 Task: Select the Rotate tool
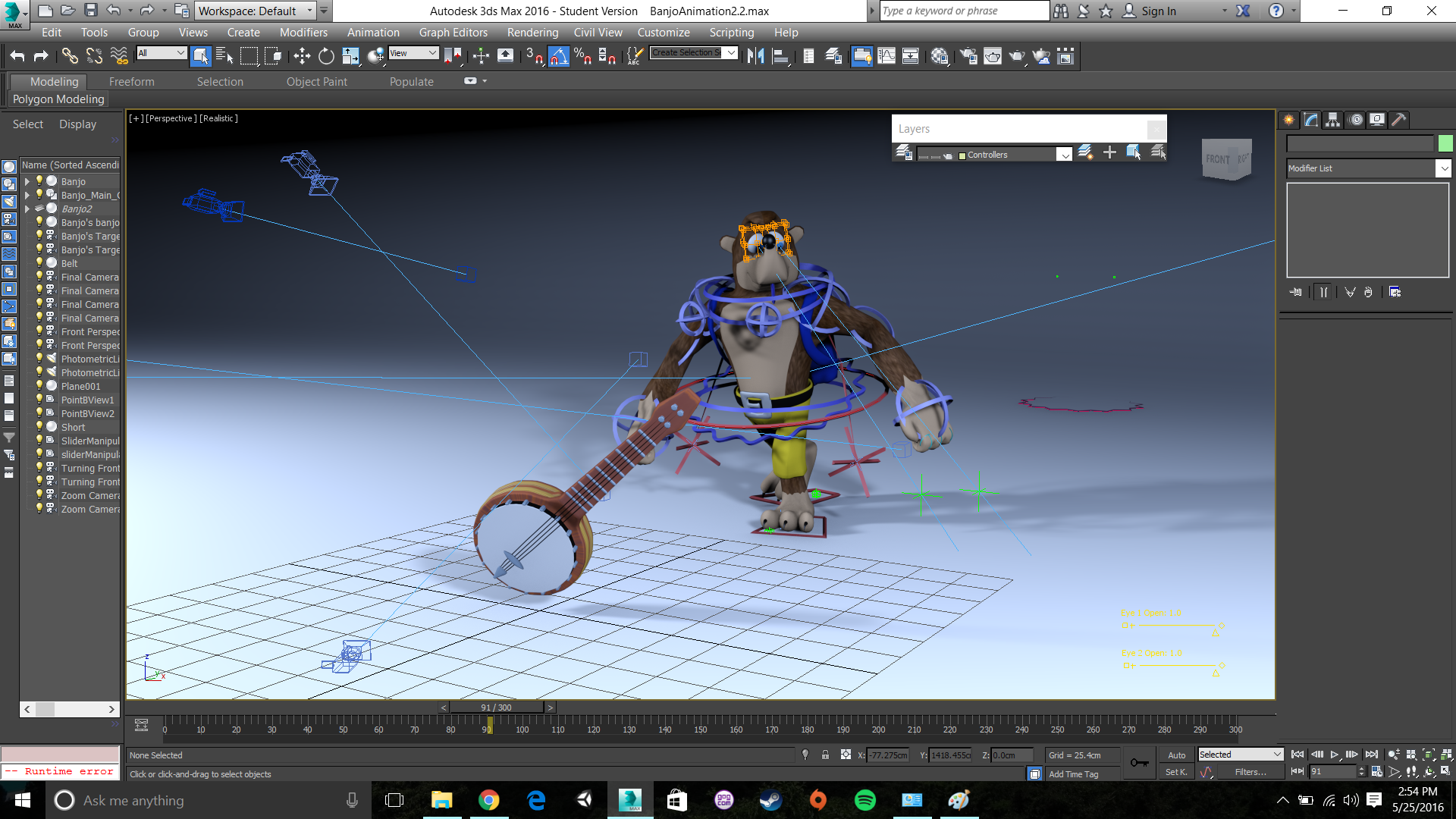coord(326,56)
